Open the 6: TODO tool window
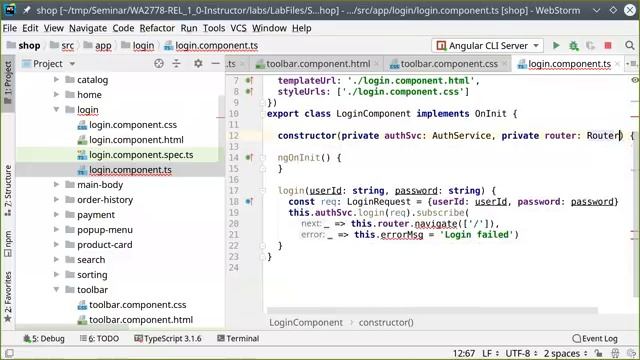This screenshot has width=640, height=360. (x=99, y=338)
